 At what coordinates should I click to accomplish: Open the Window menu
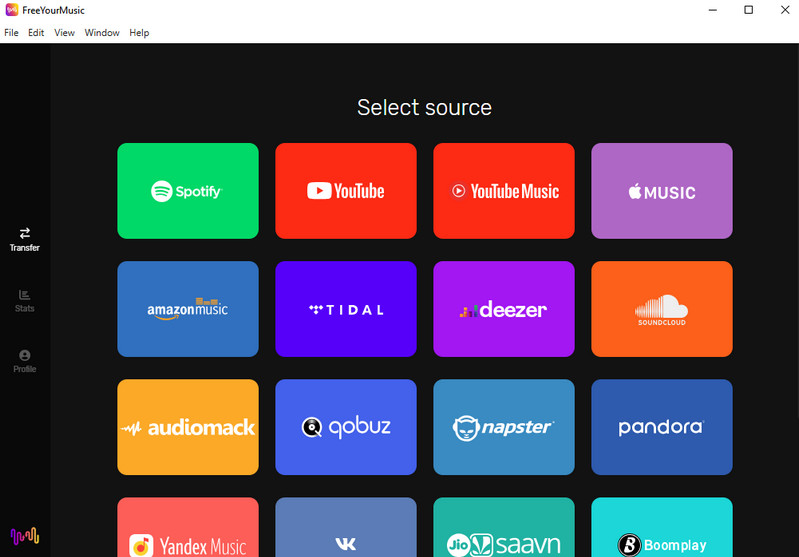(x=102, y=33)
